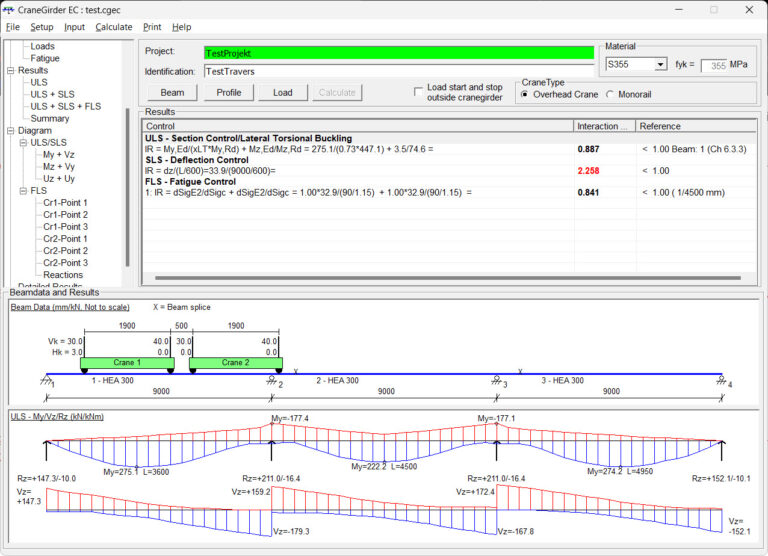
Task: Select the Overhead Crane radio button
Action: point(525,94)
